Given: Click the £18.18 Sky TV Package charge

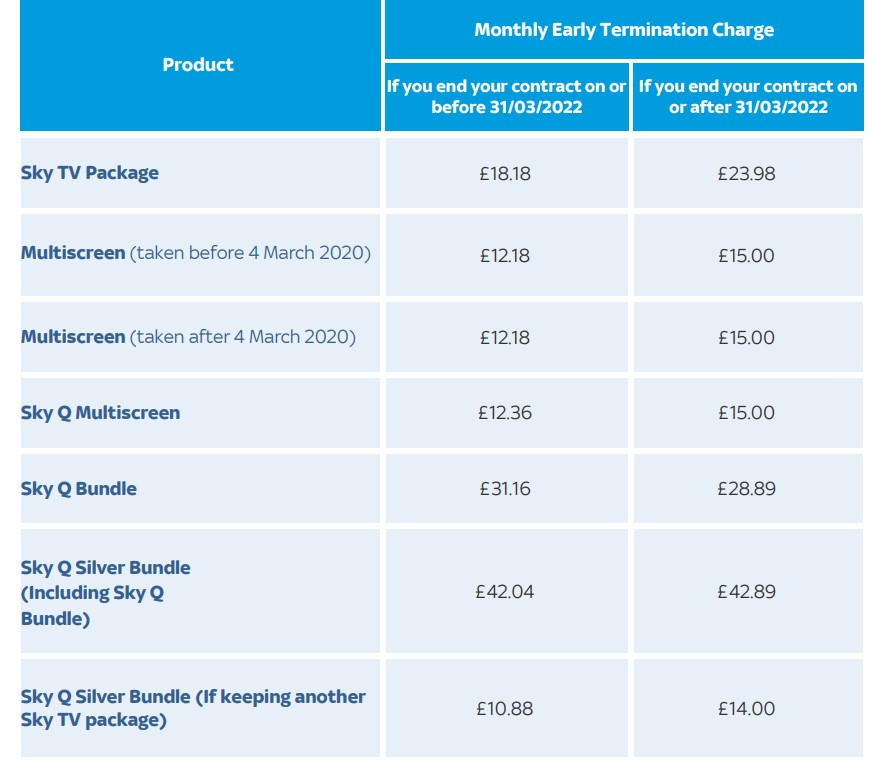Looking at the screenshot, I should click(x=505, y=174).
